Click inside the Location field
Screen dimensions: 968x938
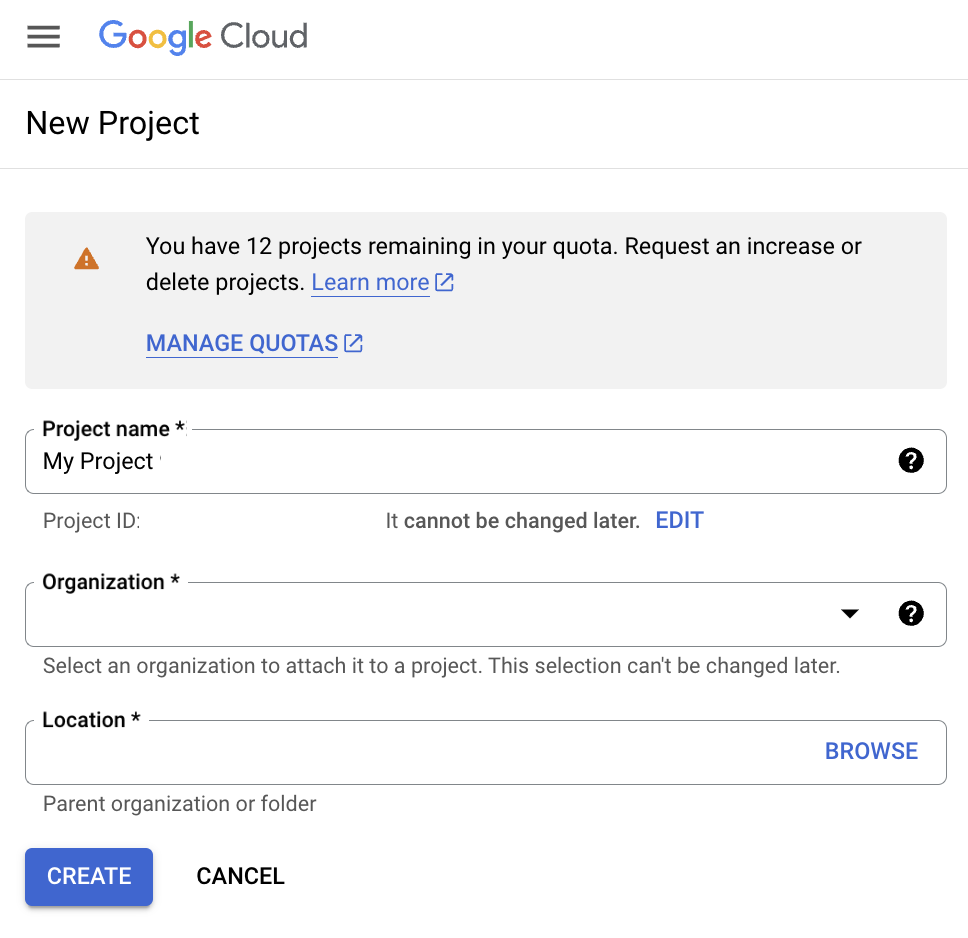click(x=400, y=750)
